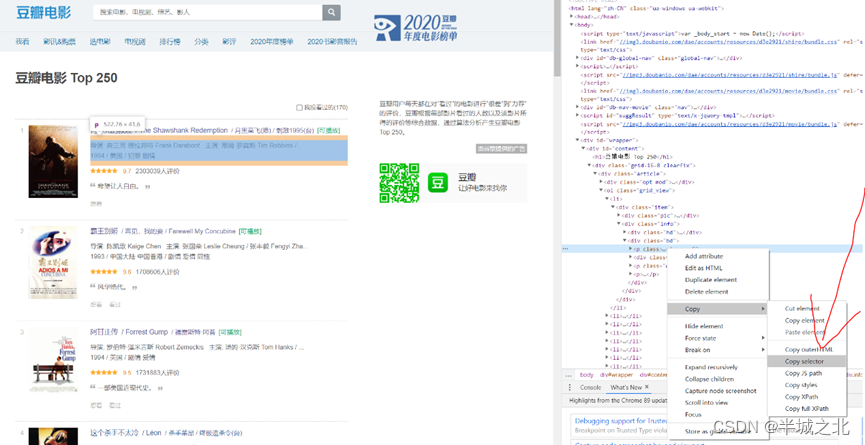Switch to the What's New tab
This screenshot has height=445, width=865.
coord(626,388)
